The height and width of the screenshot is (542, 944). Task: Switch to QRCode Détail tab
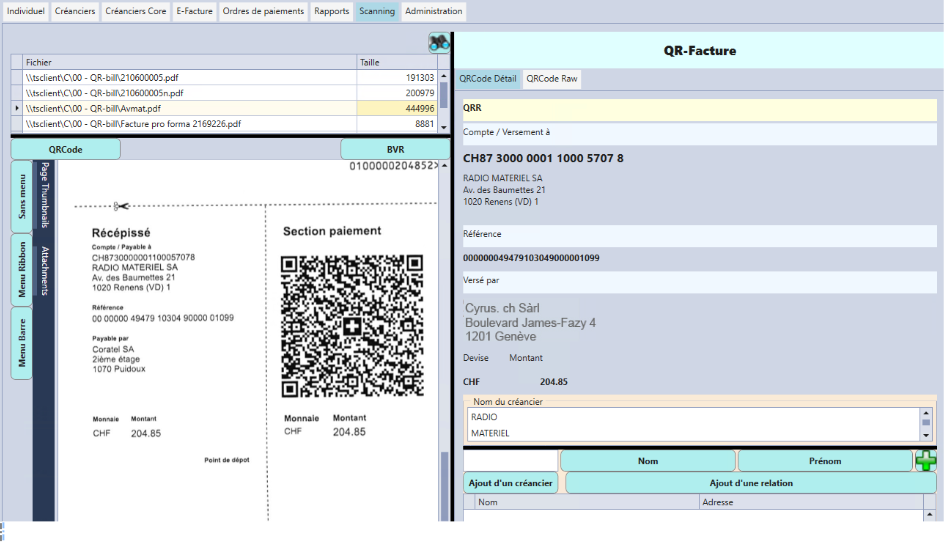[488, 79]
